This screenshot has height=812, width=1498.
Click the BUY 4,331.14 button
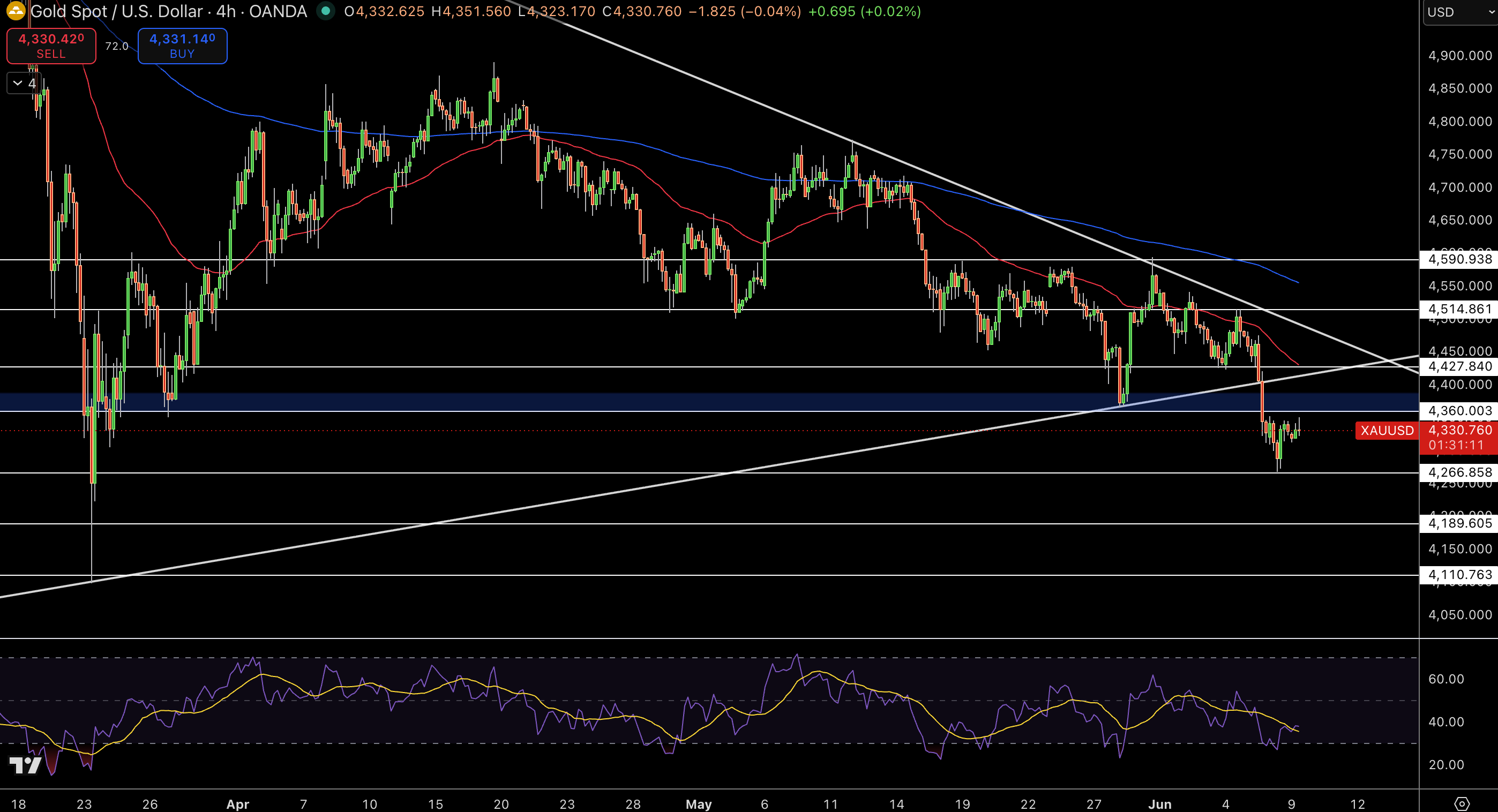[x=182, y=46]
